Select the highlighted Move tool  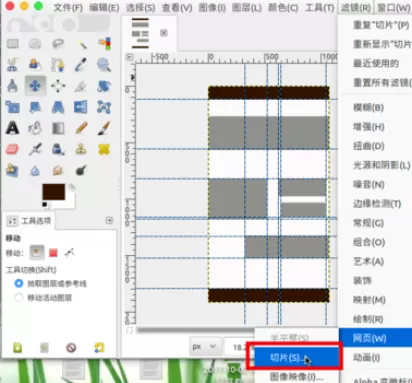pyautogui.click(x=35, y=86)
